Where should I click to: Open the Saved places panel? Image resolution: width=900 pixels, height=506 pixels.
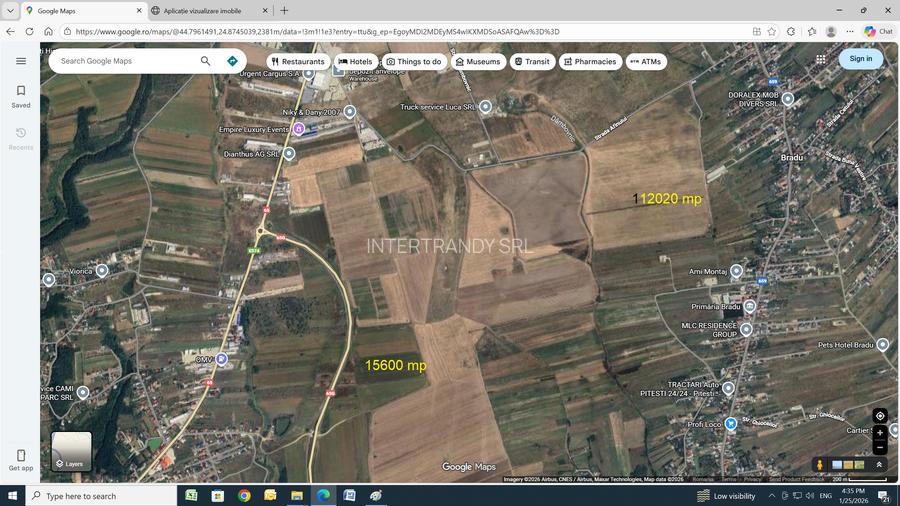pos(21,97)
